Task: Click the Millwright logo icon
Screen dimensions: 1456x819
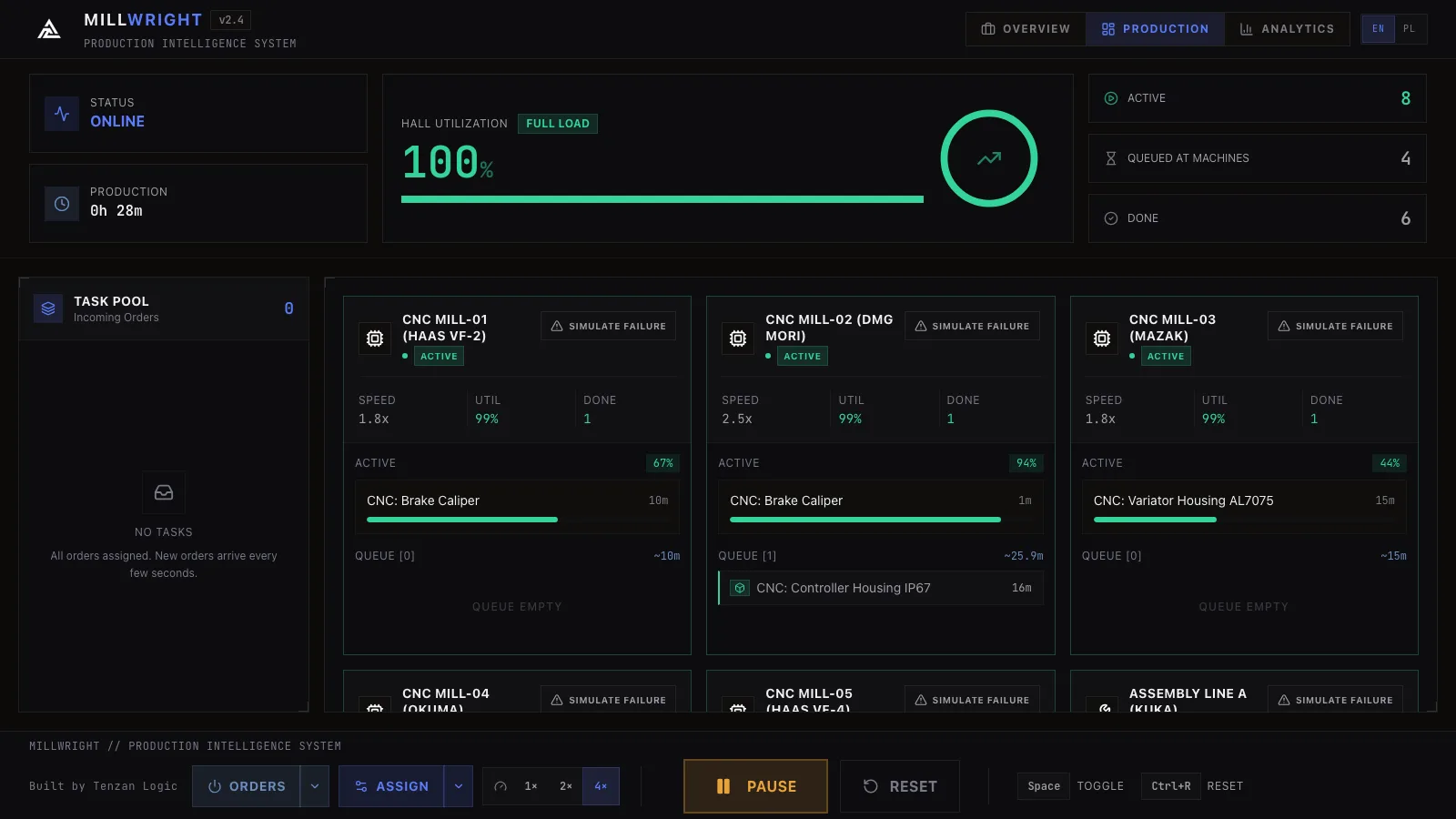Action: pos(49,29)
